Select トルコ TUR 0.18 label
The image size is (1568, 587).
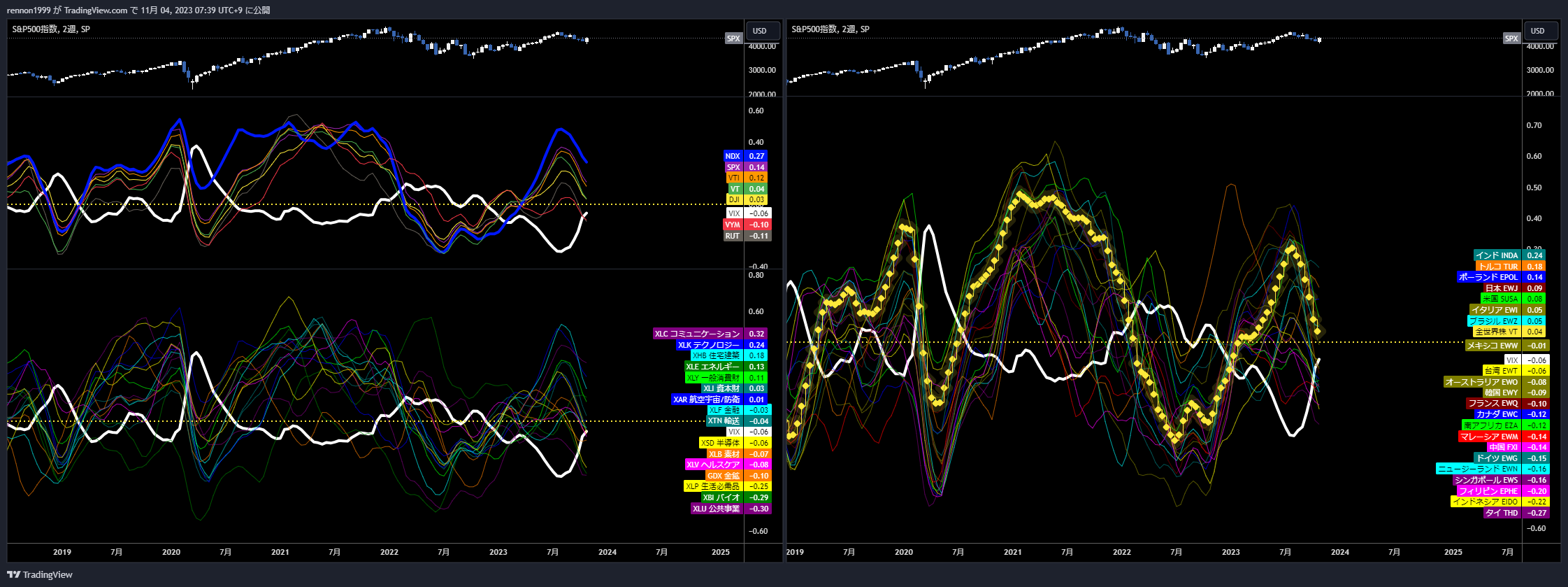pyautogui.click(x=1511, y=267)
